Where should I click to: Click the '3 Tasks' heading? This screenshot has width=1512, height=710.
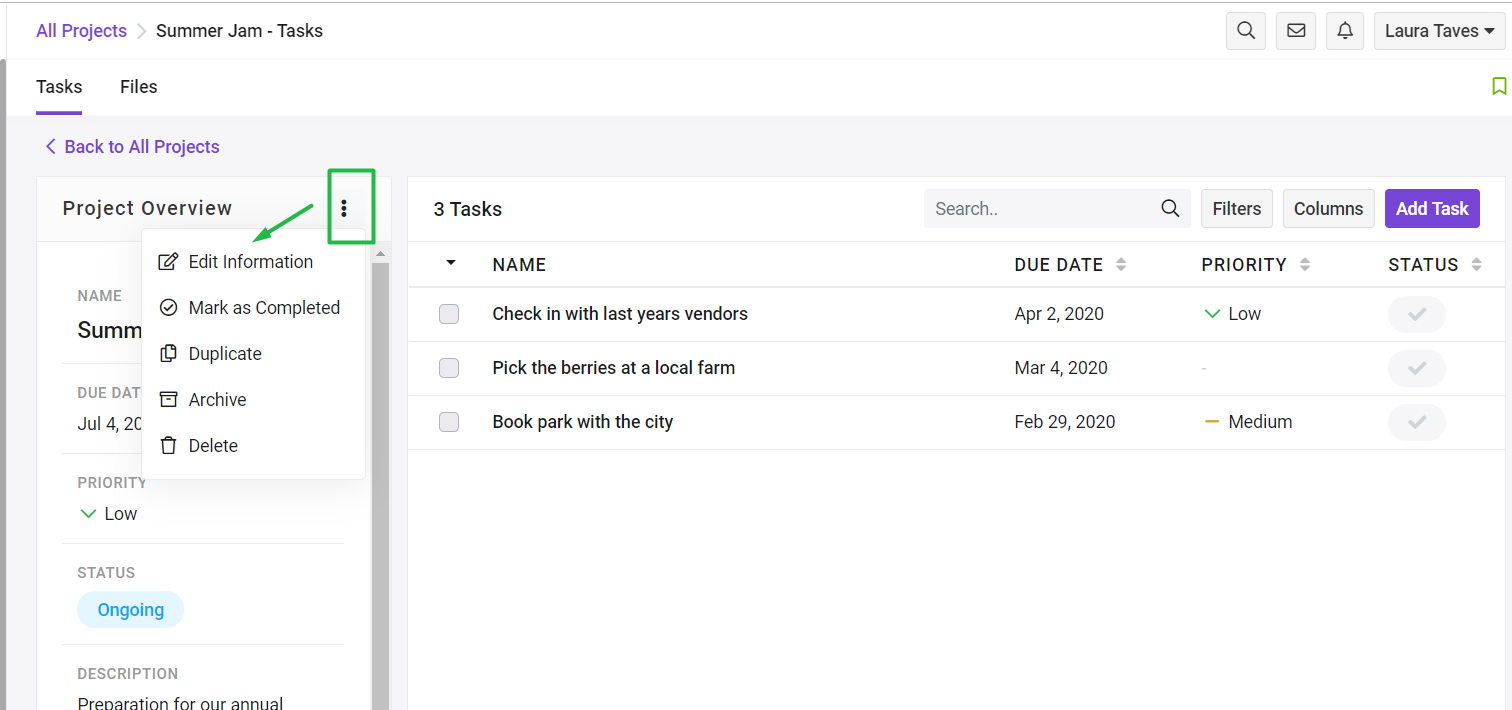click(x=468, y=209)
